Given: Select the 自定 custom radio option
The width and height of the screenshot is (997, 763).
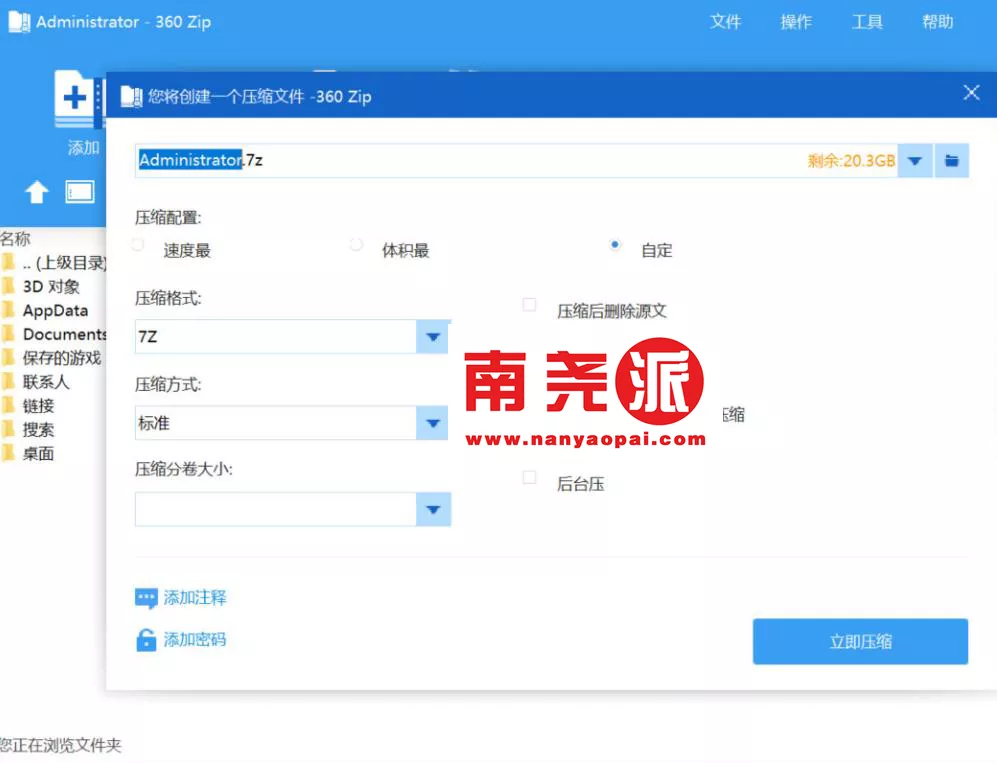Looking at the screenshot, I should [614, 245].
